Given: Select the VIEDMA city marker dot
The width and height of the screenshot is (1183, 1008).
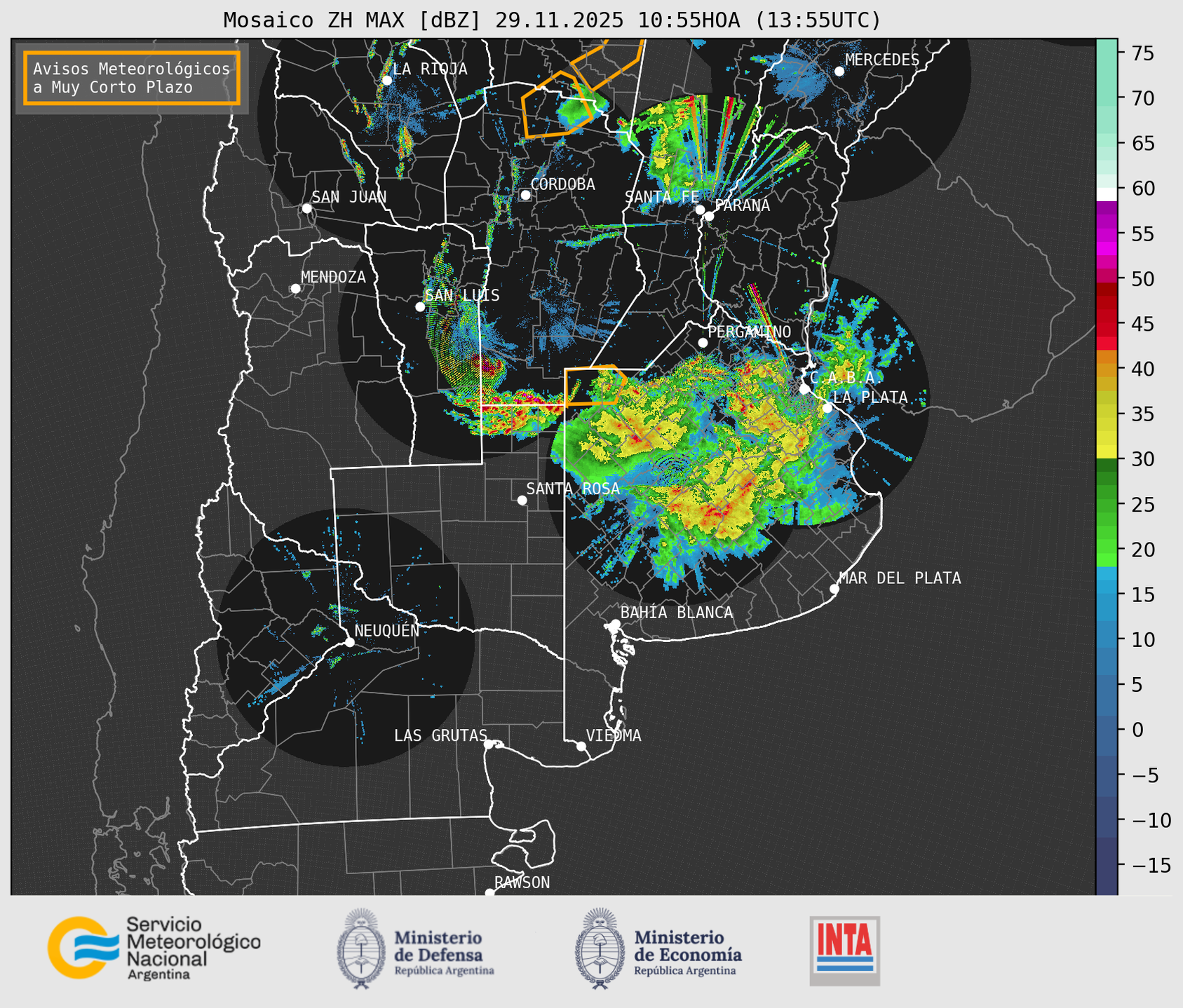Looking at the screenshot, I should tap(581, 746).
